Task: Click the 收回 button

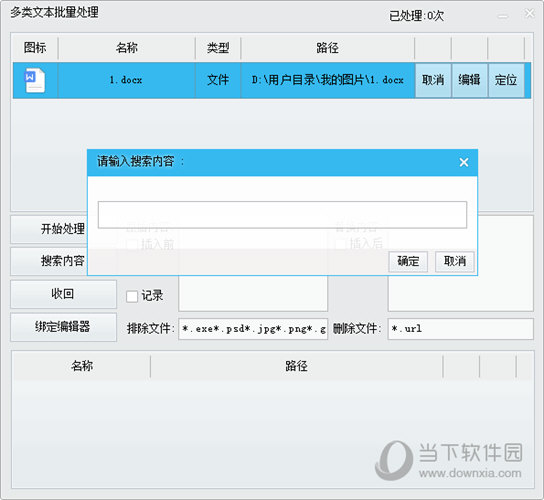Action: 63,294
